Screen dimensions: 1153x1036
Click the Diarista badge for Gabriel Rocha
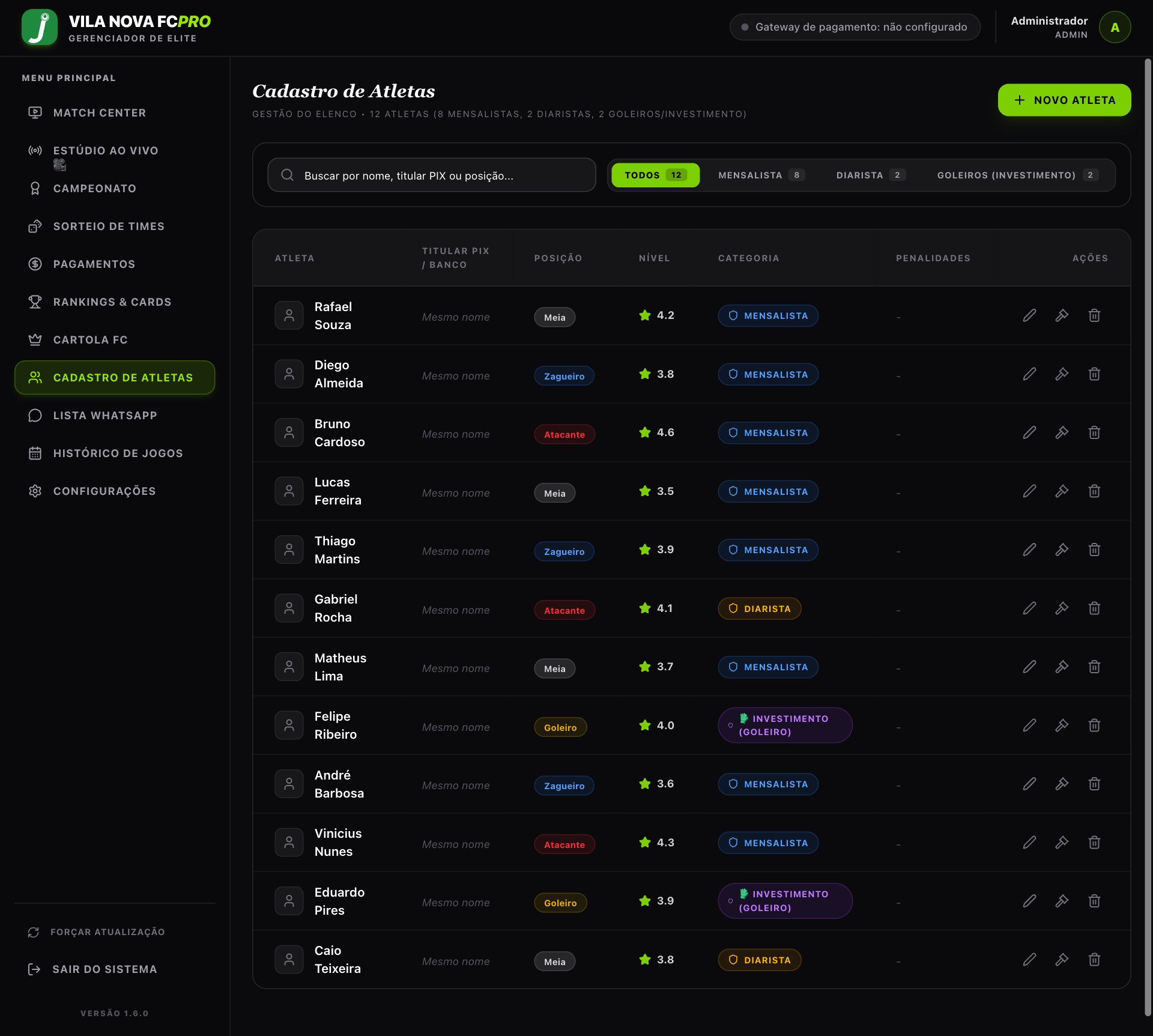759,608
